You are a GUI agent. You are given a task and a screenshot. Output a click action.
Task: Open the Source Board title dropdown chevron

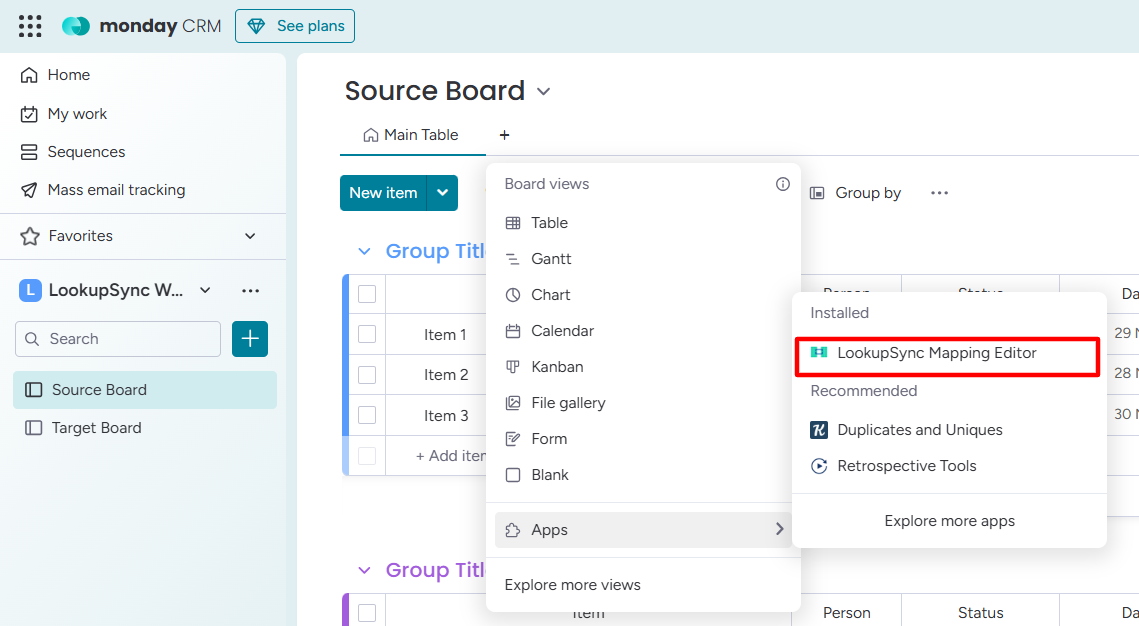[x=543, y=92]
